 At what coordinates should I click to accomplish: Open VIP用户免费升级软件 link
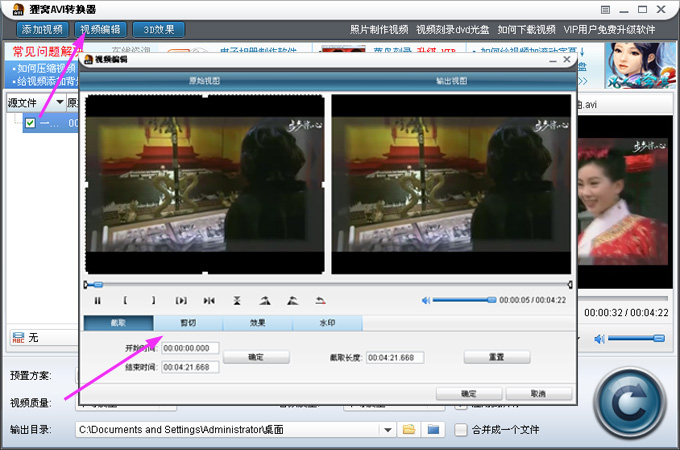[x=609, y=29]
